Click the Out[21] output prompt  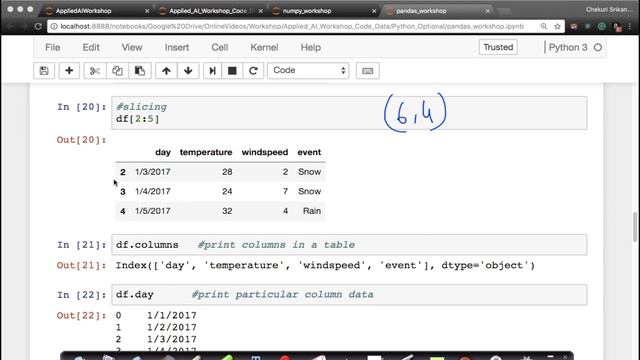(81, 265)
